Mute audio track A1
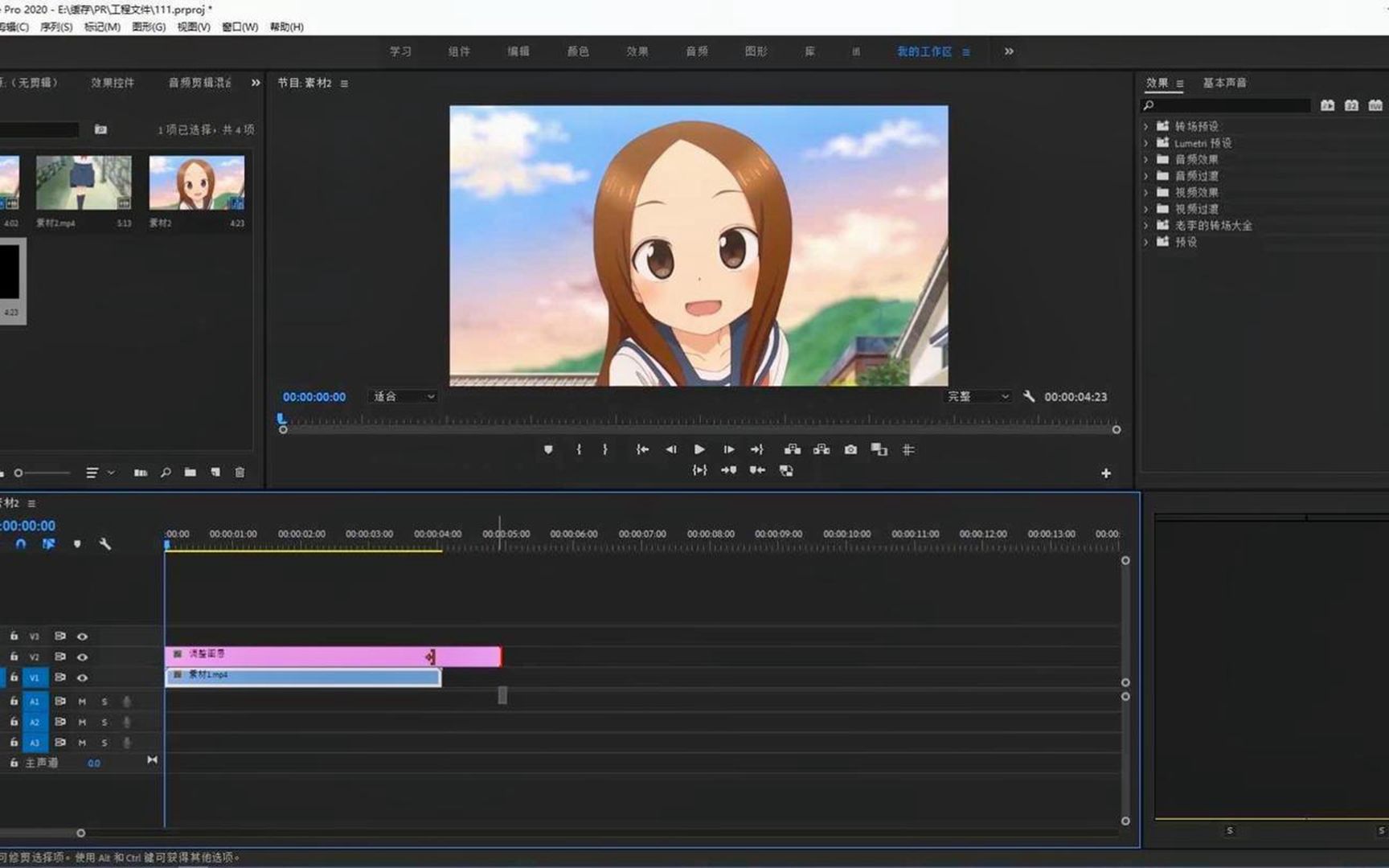 (x=82, y=702)
